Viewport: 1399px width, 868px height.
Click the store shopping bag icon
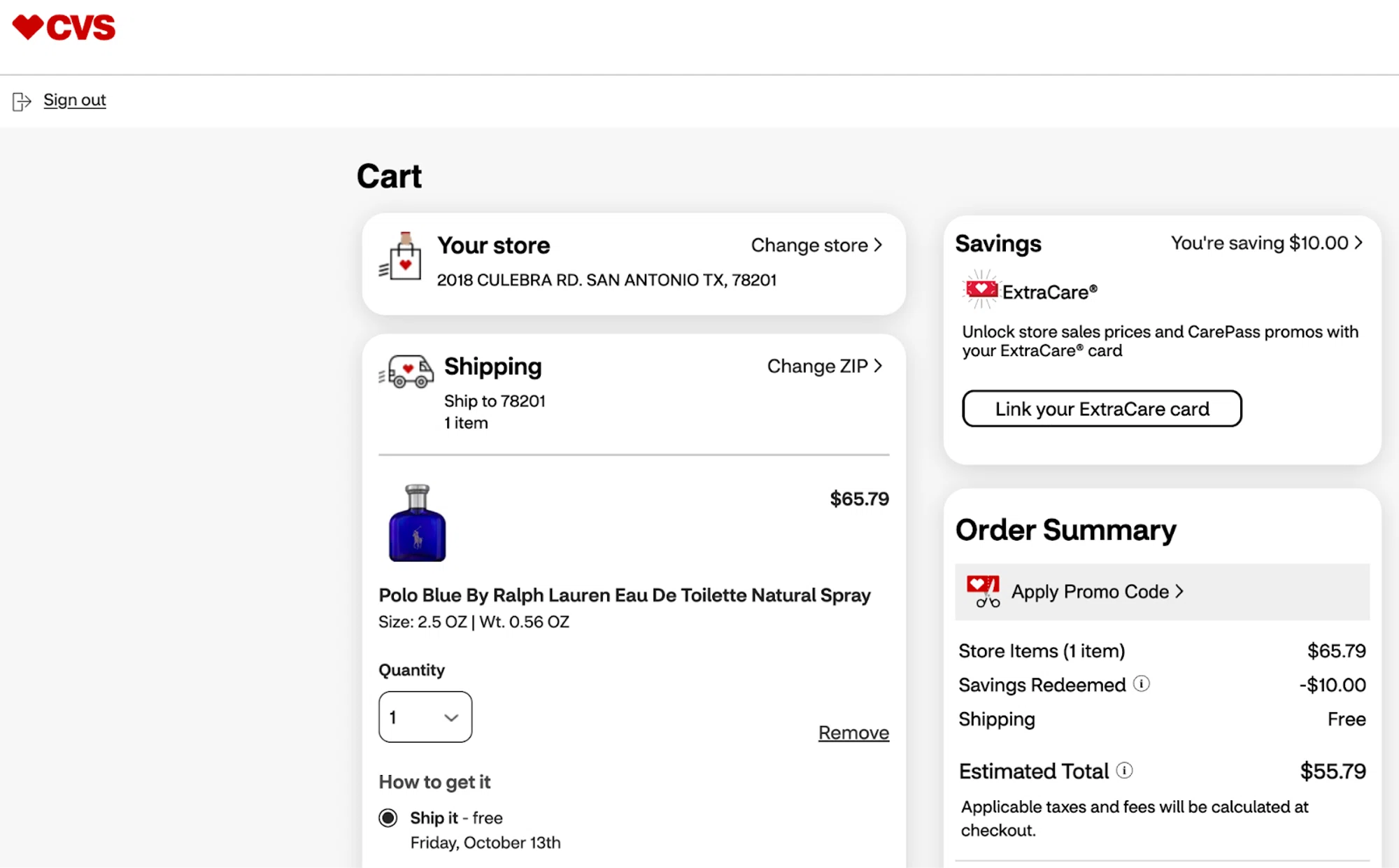tap(401, 257)
